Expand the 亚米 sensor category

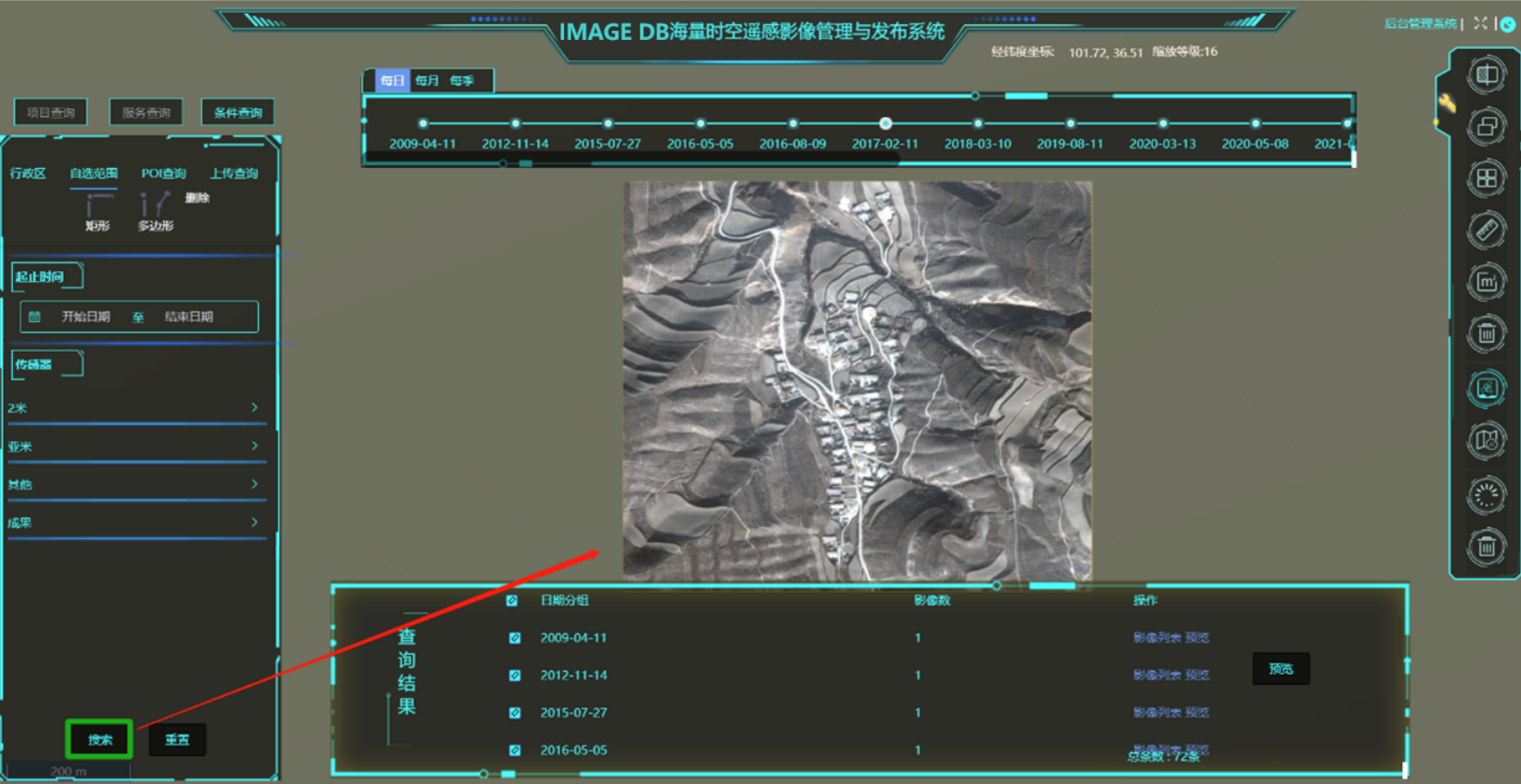135,446
